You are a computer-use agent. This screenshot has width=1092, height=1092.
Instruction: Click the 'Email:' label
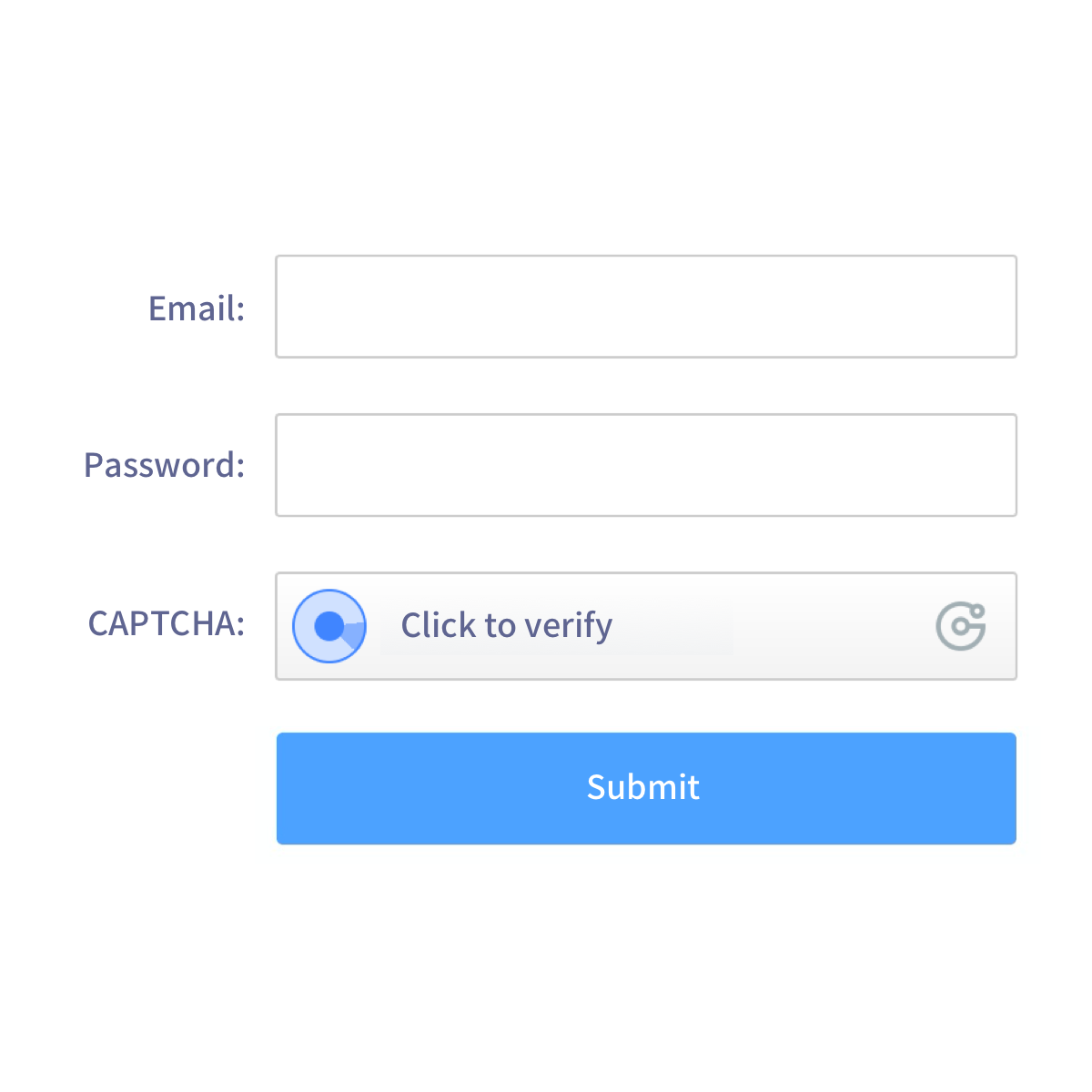point(197,308)
